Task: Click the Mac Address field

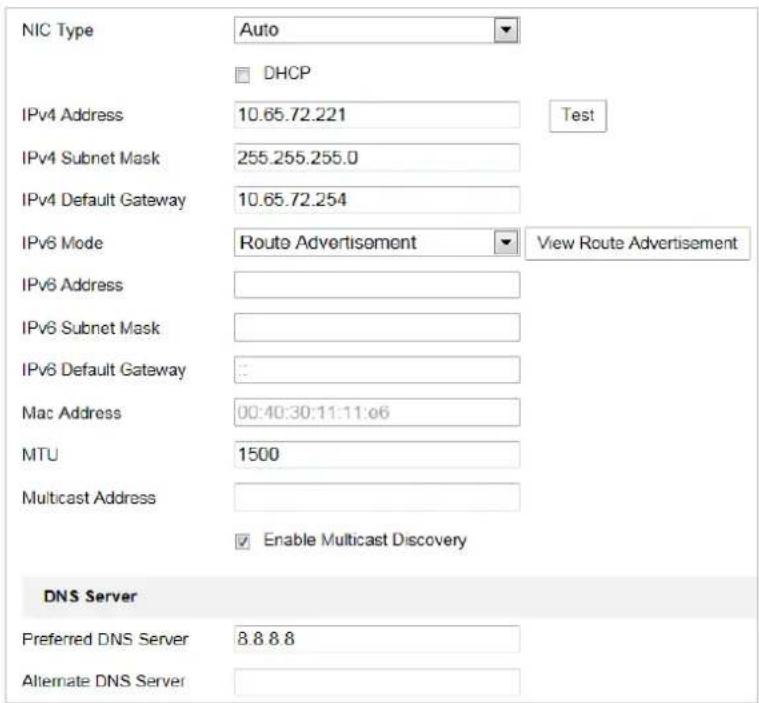Action: click(x=377, y=413)
